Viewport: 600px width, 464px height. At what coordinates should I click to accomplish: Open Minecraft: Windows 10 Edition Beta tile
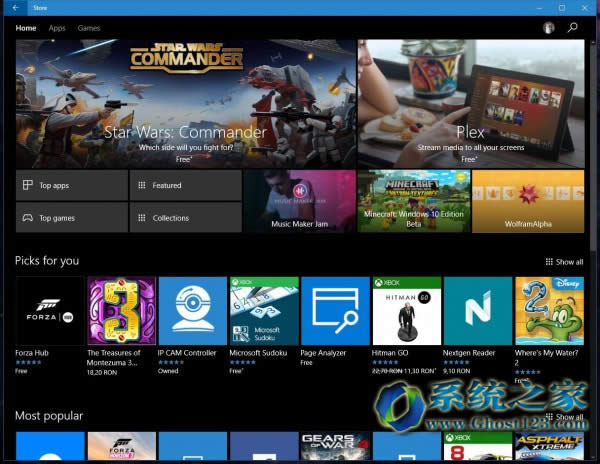point(413,201)
